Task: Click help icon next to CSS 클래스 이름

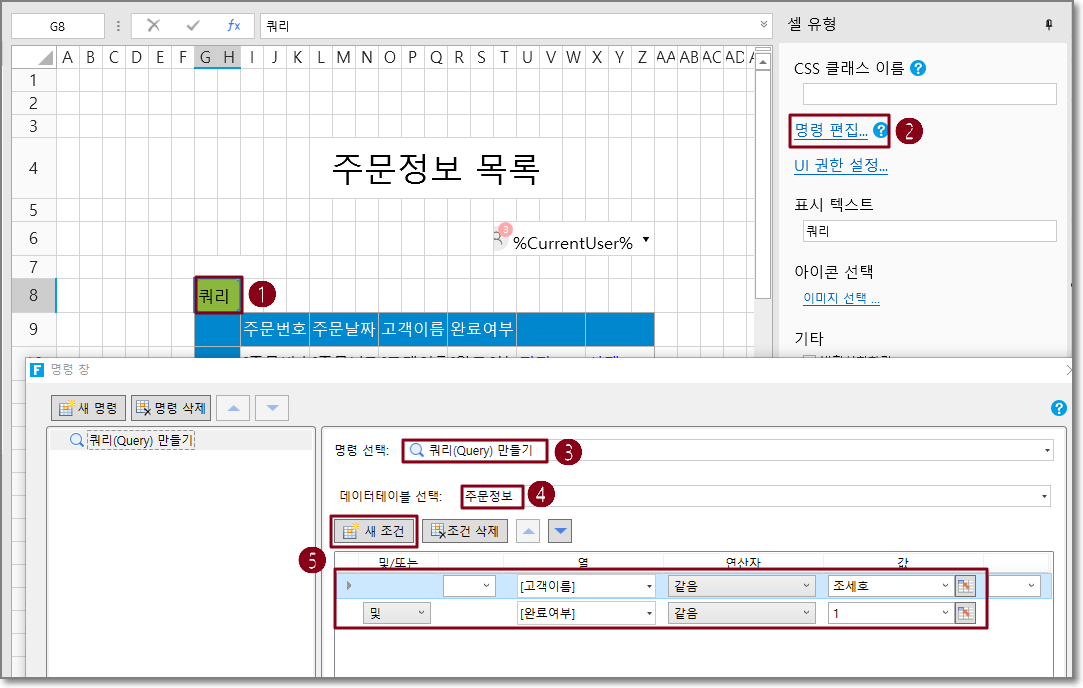Action: click(x=918, y=69)
